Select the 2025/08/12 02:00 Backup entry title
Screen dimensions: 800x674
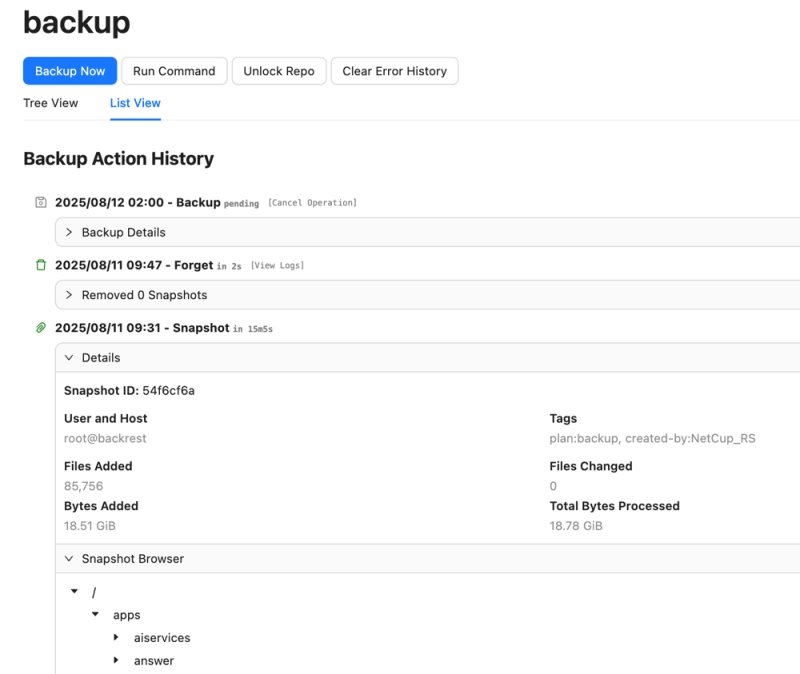[138, 203]
